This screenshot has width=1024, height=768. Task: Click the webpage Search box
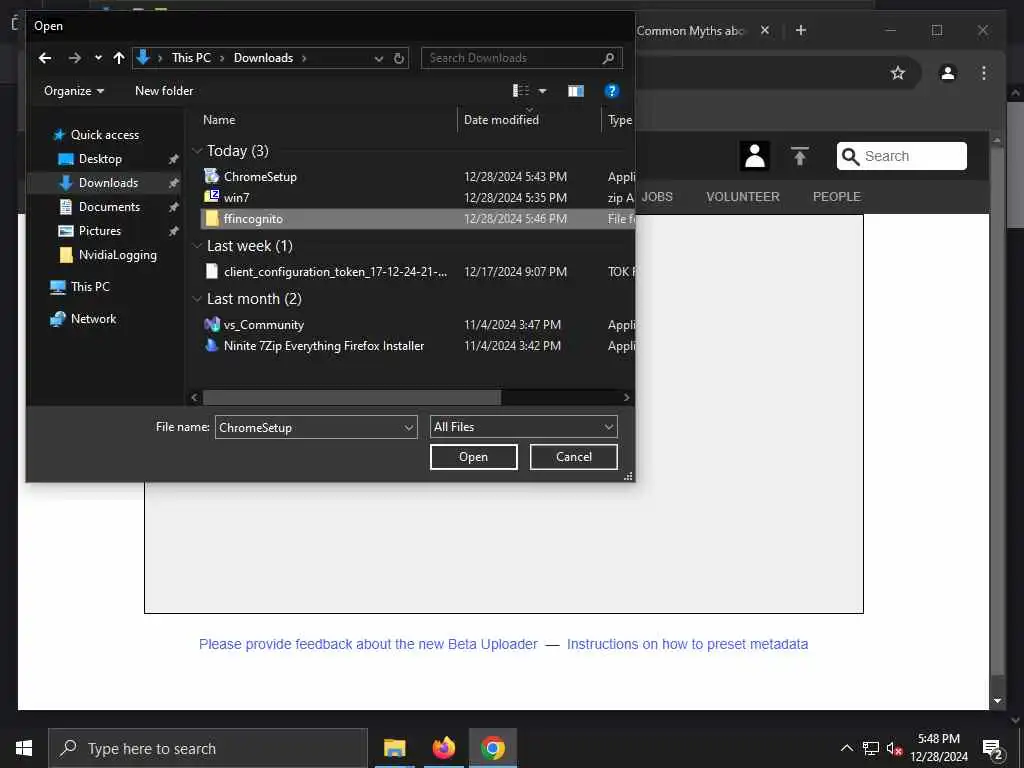[901, 156]
